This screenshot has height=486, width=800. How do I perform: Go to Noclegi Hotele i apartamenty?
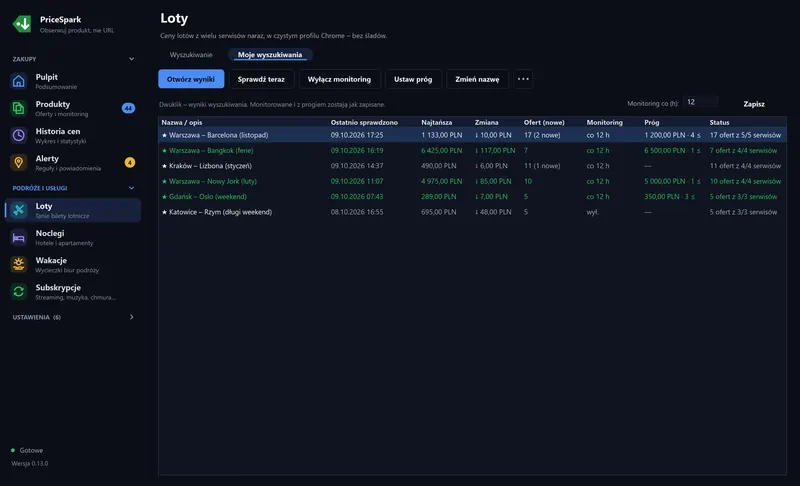(72, 237)
